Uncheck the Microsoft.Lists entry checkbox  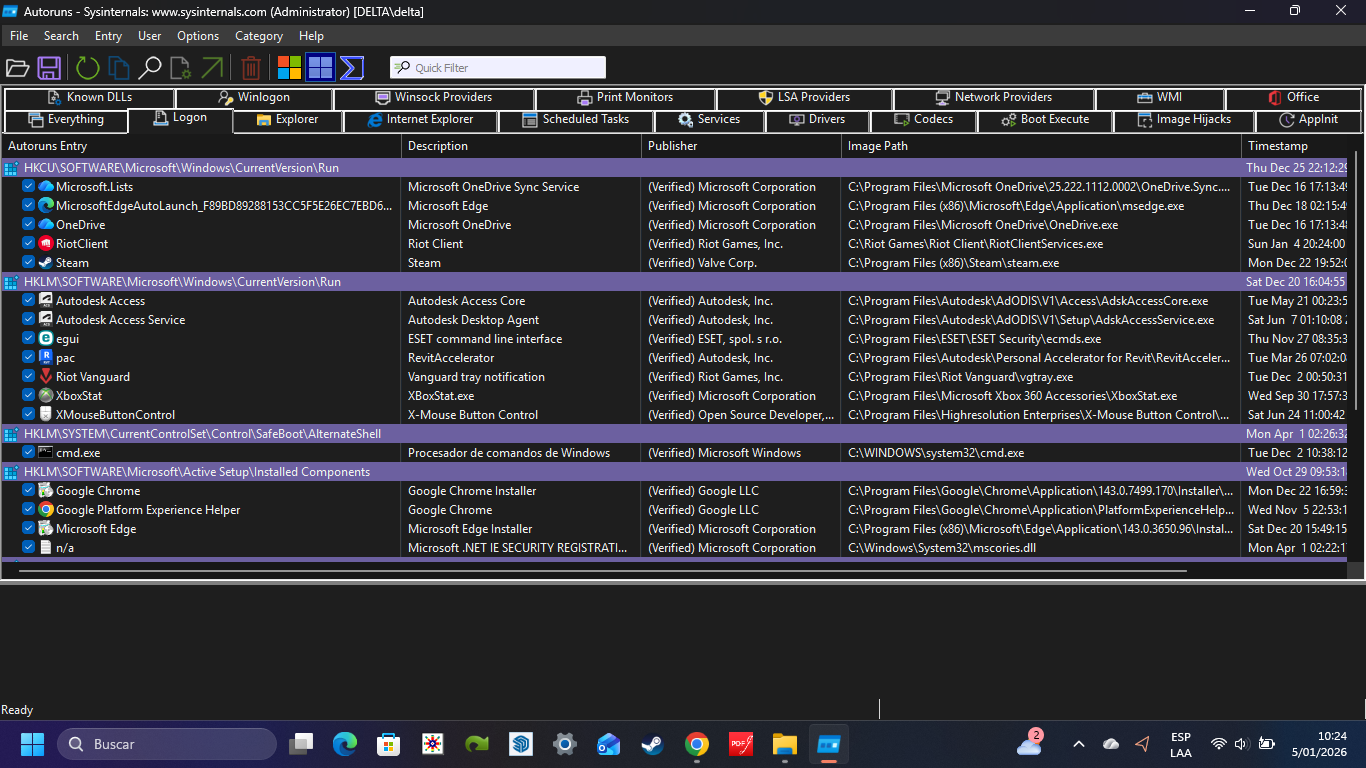pyautogui.click(x=29, y=187)
